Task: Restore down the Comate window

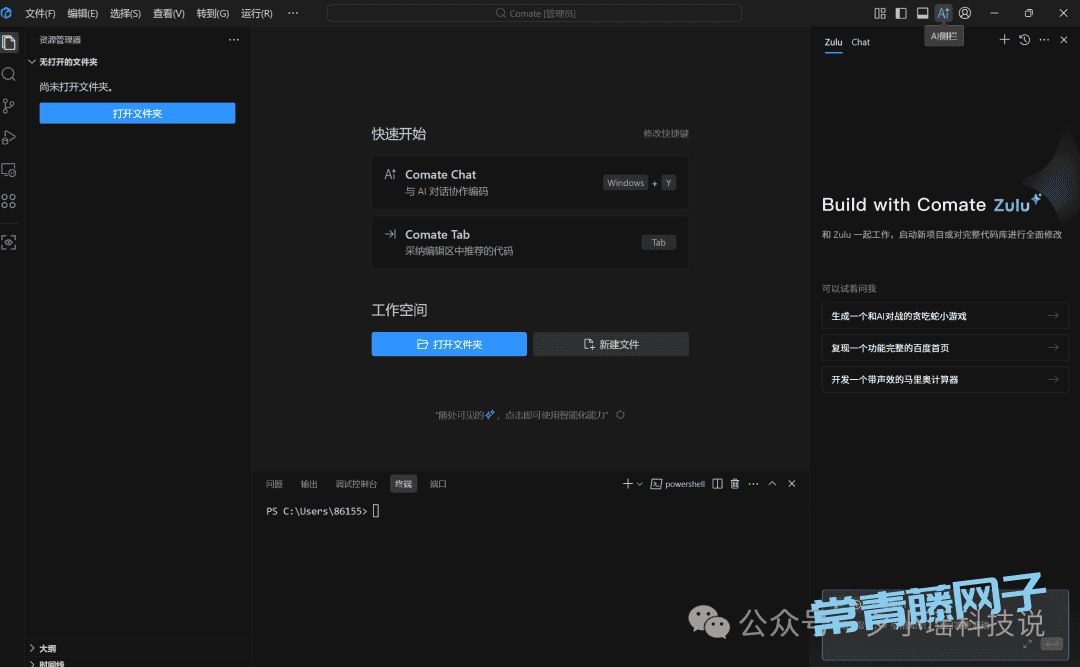Action: pyautogui.click(x=1028, y=13)
